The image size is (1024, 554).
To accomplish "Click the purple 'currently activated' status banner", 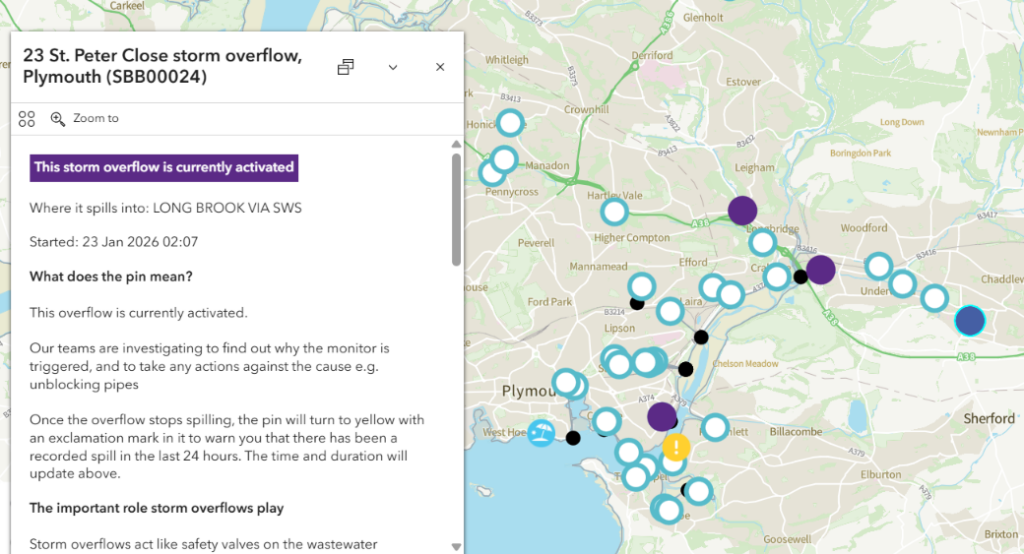I will (x=164, y=167).
